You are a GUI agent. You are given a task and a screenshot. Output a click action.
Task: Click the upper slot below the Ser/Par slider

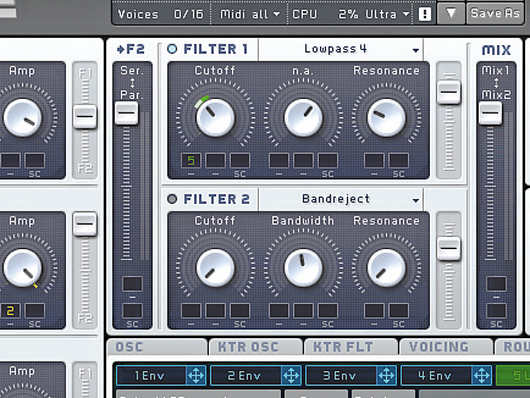pos(132,284)
